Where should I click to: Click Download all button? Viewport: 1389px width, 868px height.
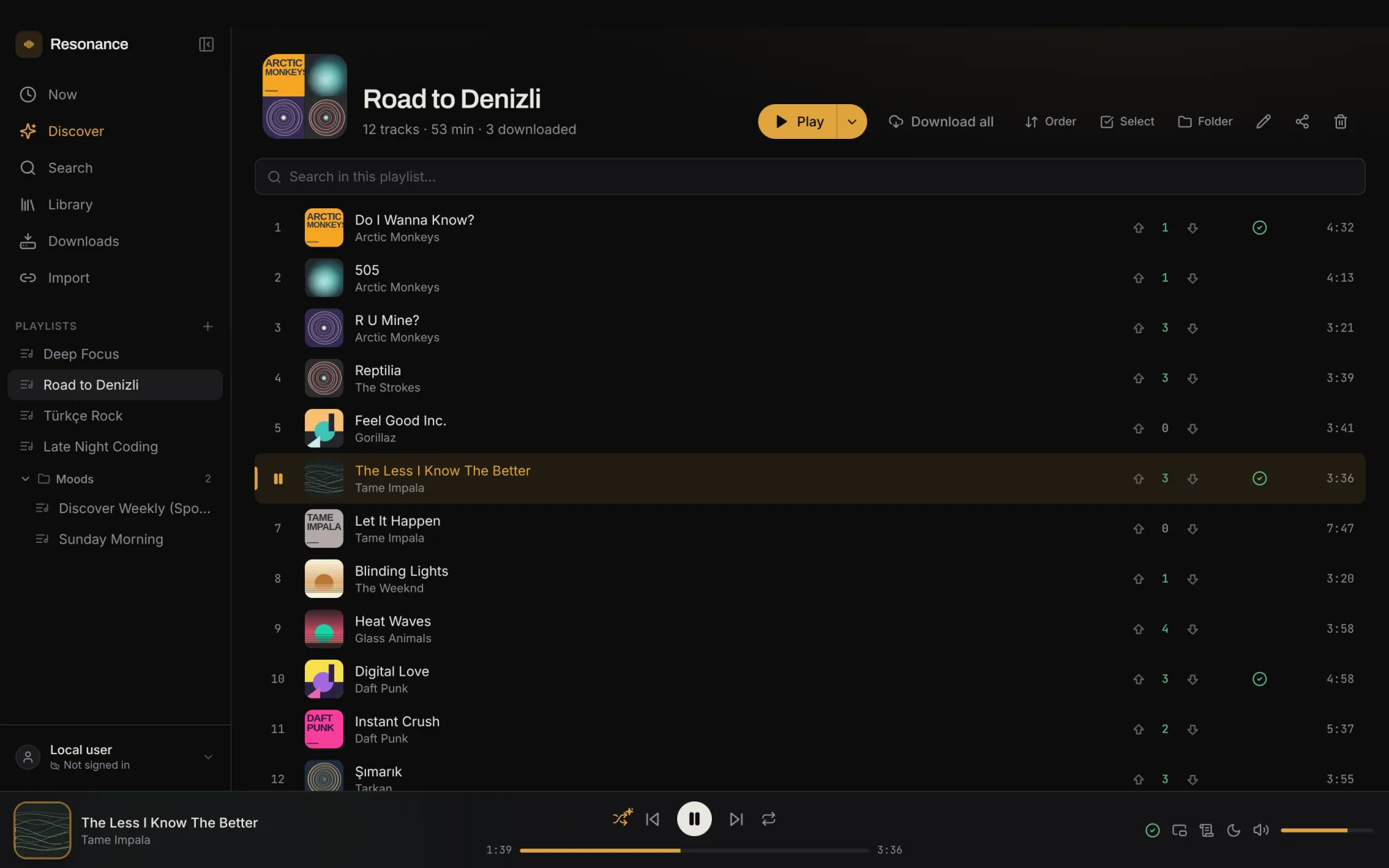coord(941,122)
